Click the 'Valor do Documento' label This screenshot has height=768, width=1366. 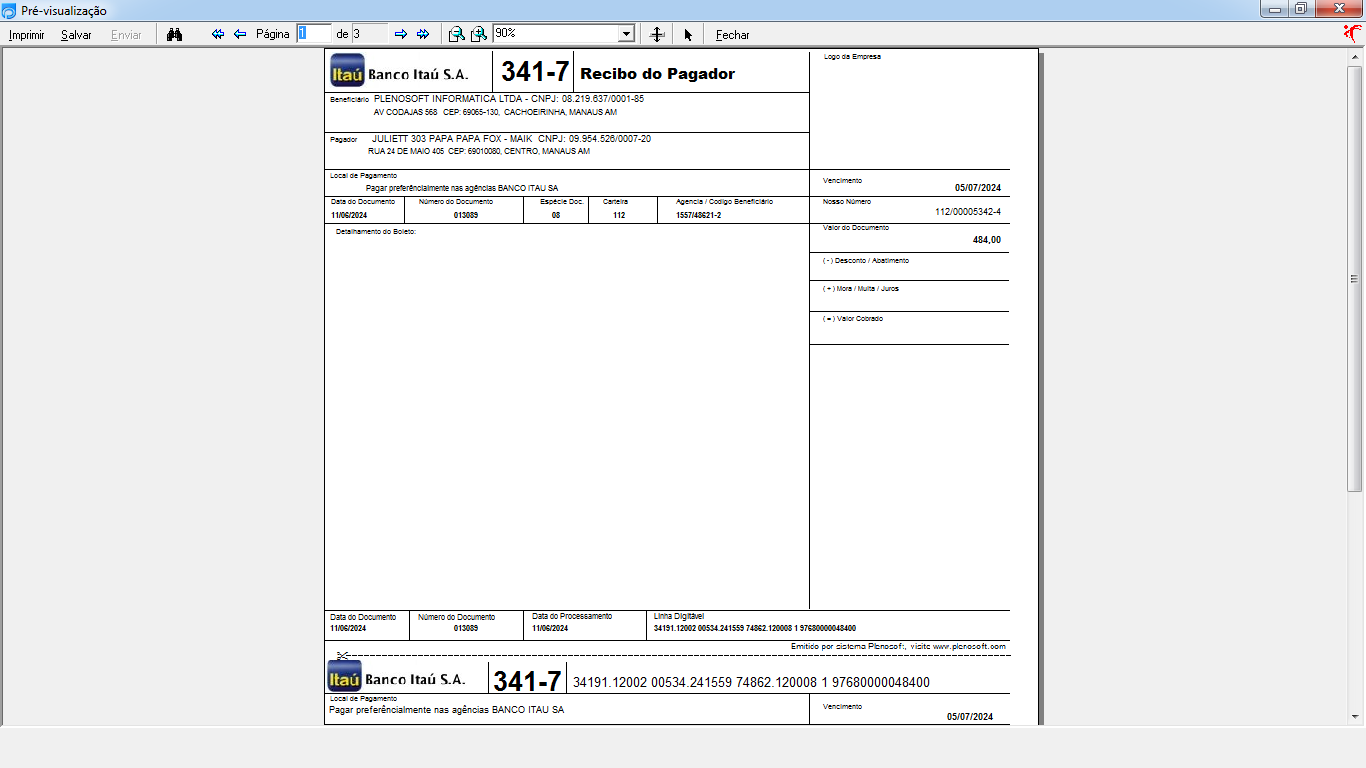pos(856,228)
